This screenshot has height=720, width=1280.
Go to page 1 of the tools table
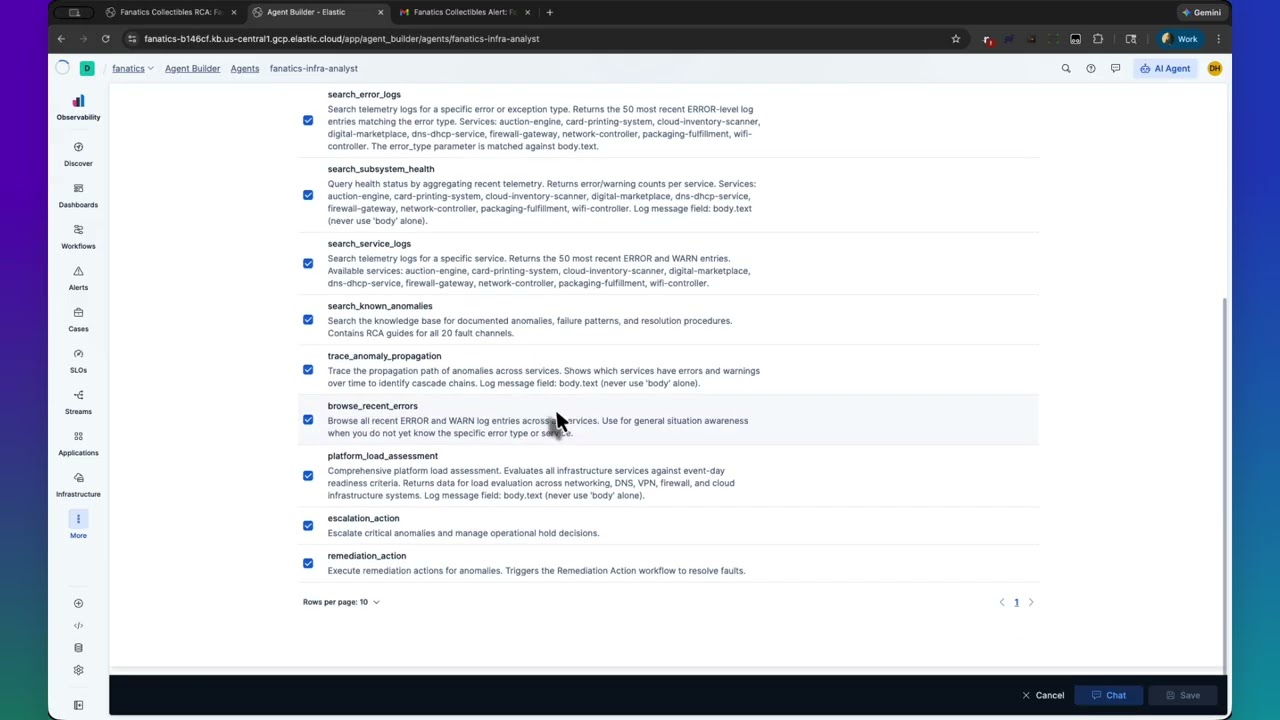[1016, 602]
